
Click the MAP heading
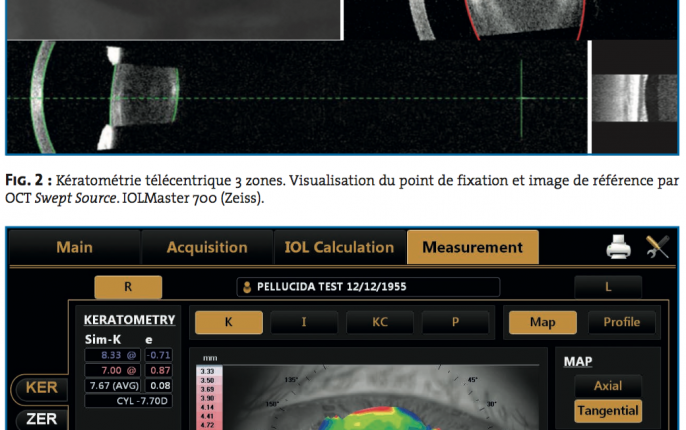pos(578,362)
